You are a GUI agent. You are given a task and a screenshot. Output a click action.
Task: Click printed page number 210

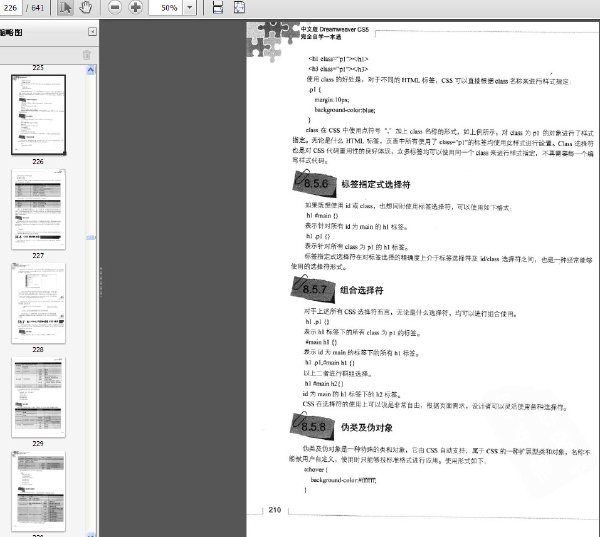275,510
